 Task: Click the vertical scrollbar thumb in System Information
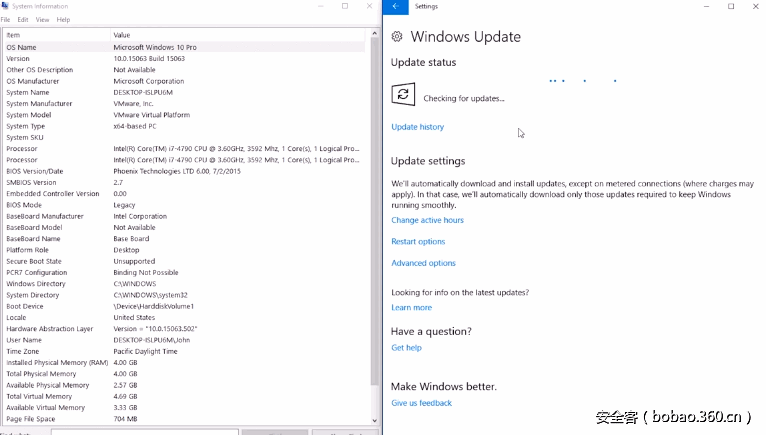point(374,210)
